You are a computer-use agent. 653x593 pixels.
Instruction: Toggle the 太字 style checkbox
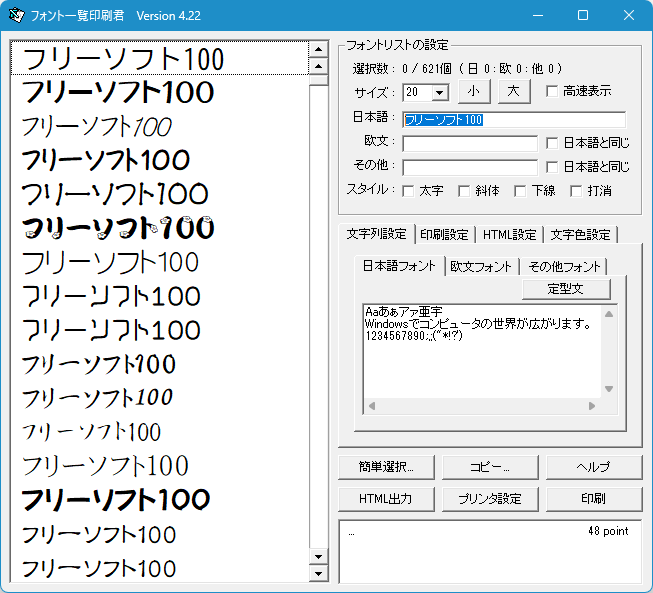408,191
